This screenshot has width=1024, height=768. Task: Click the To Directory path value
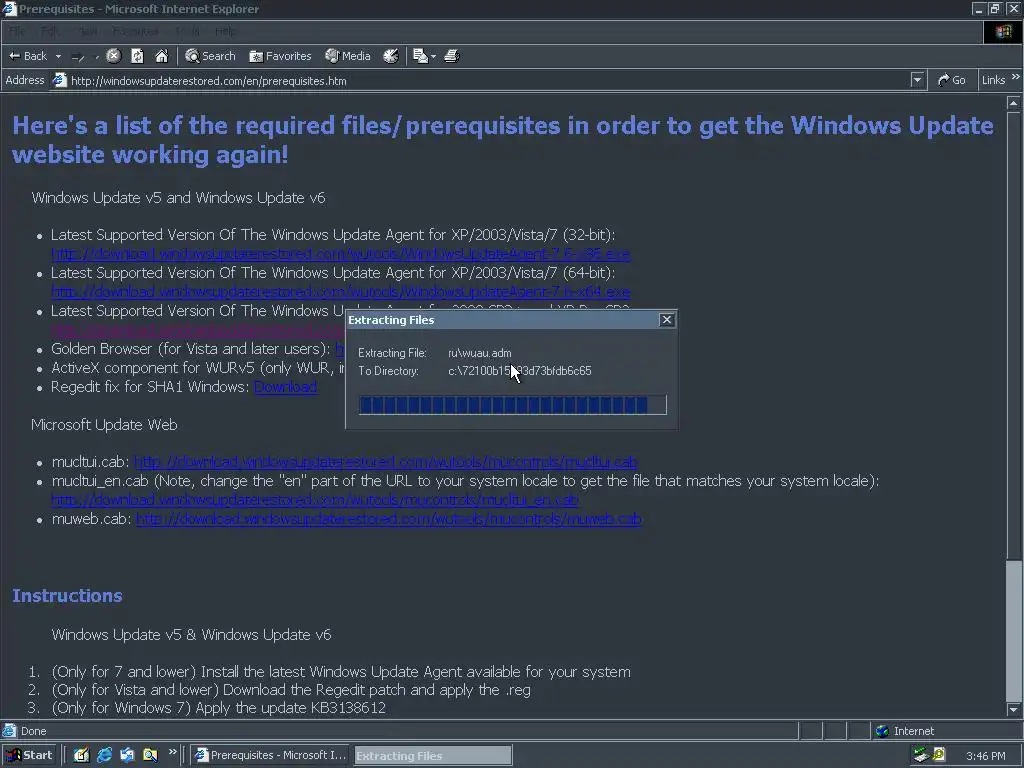coord(520,371)
